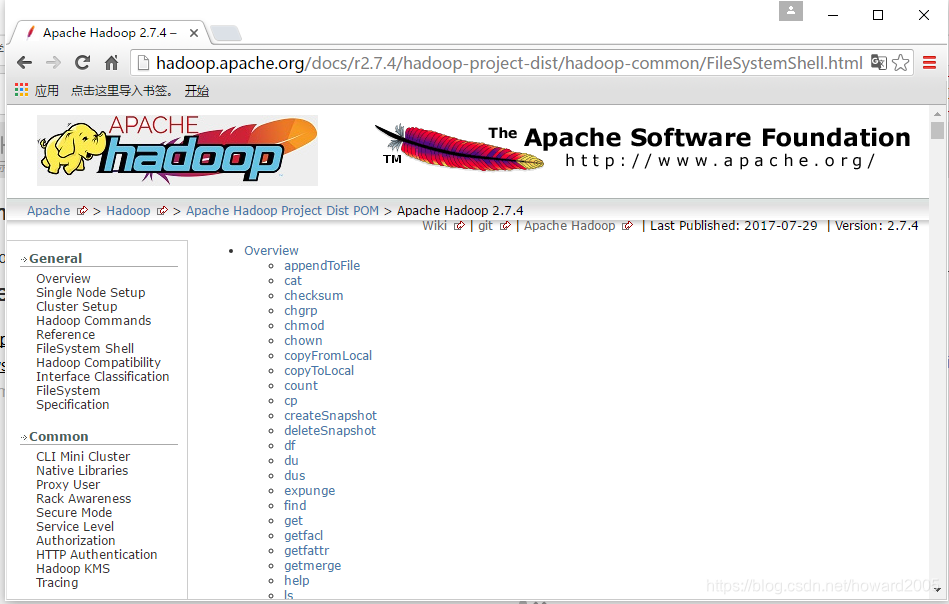Select the Apache Hadoop 2.7.4 tab
Viewport: 949px width, 604px height.
click(x=110, y=33)
